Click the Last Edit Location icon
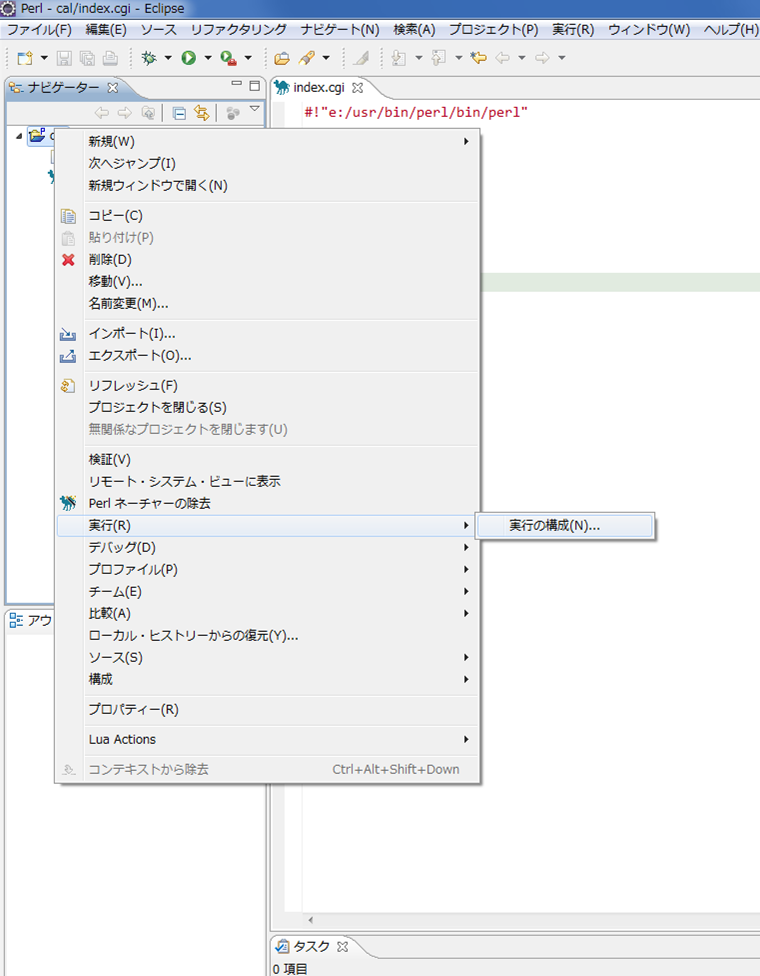 point(478,59)
